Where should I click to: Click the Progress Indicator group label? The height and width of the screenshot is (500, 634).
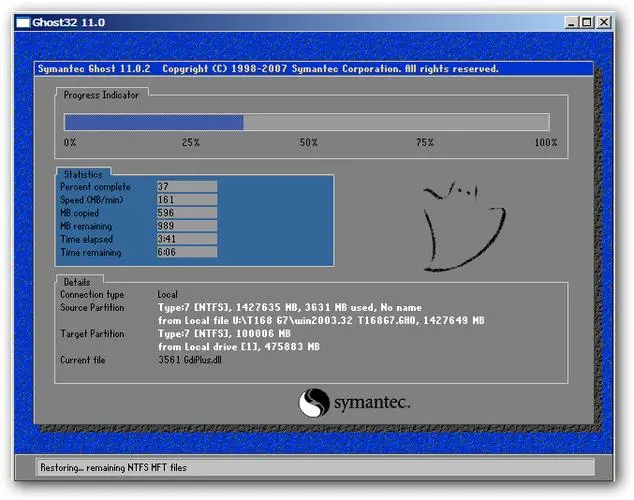click(101, 95)
